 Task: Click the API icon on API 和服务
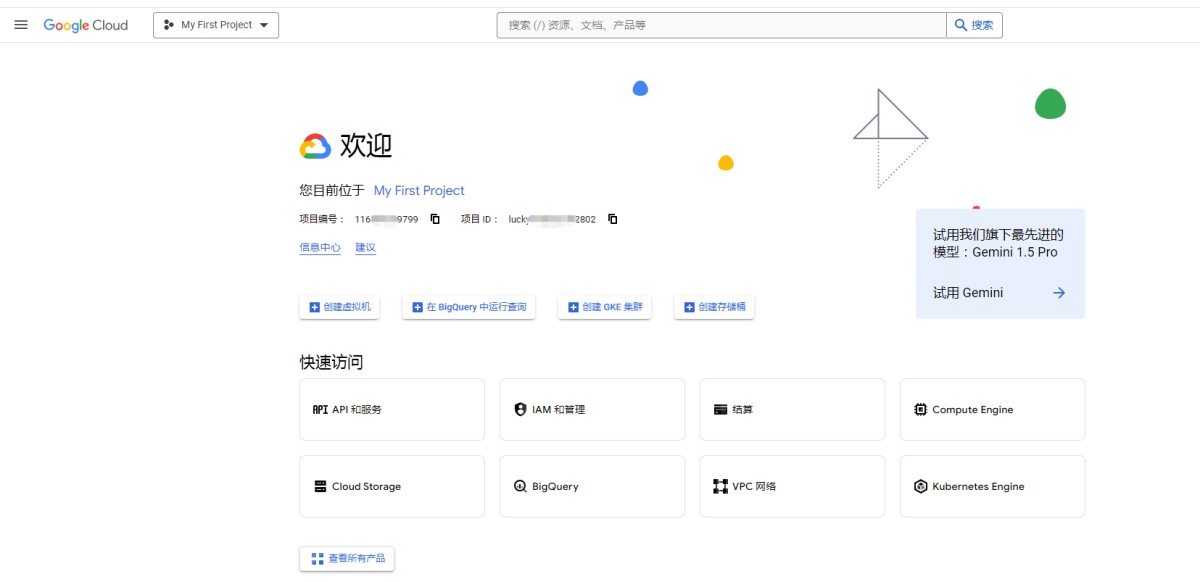(x=320, y=410)
